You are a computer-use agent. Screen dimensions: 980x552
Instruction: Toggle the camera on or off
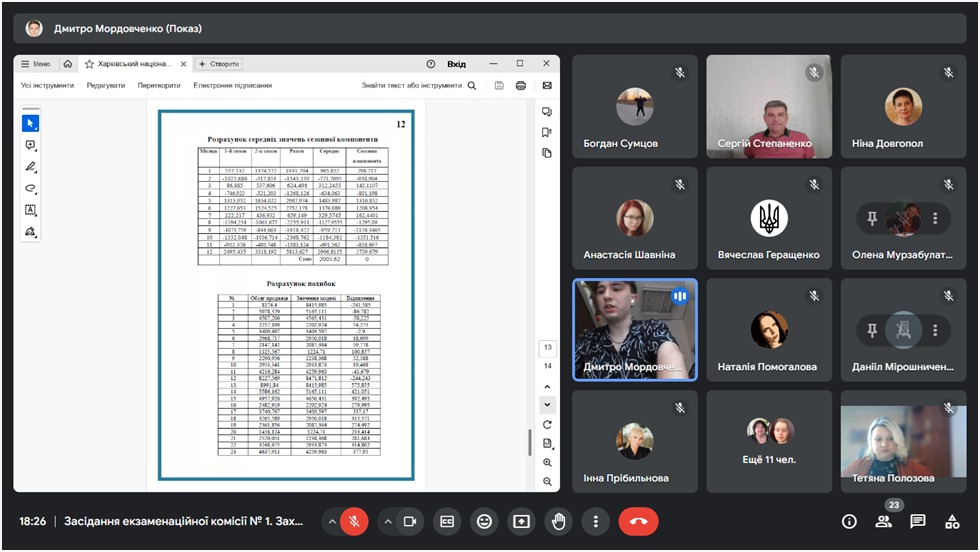tap(409, 521)
